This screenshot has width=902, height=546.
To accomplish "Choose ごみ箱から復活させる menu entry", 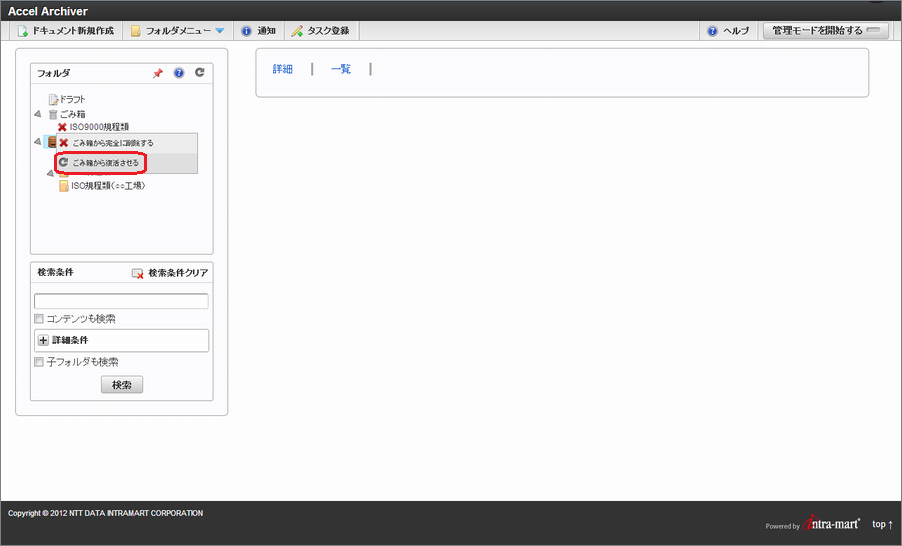I will tap(127, 163).
